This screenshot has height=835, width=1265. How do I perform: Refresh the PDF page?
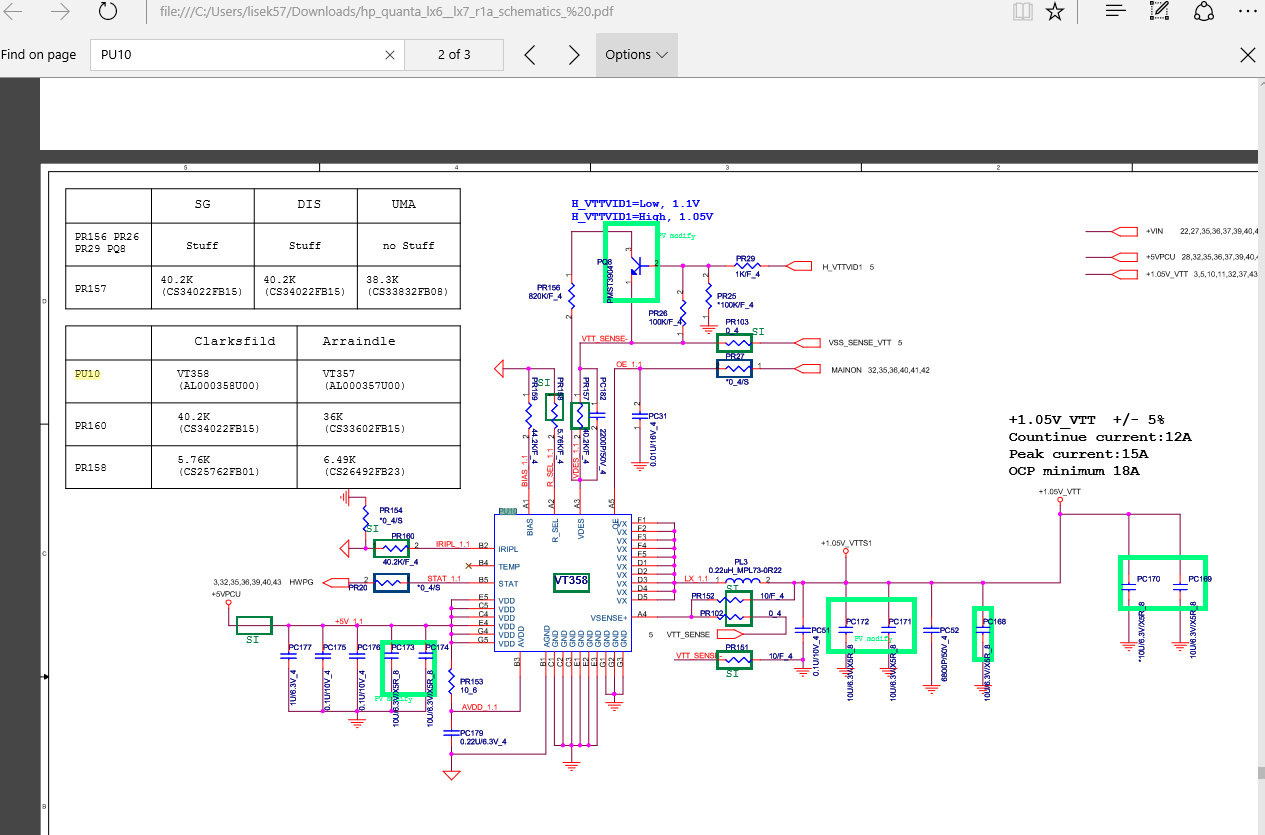[x=108, y=12]
